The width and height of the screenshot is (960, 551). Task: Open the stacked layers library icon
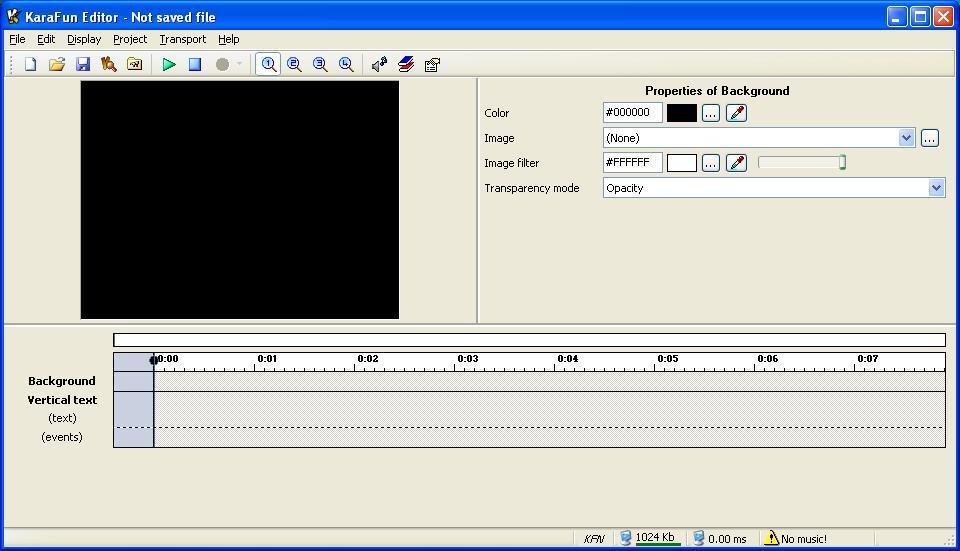(x=405, y=64)
